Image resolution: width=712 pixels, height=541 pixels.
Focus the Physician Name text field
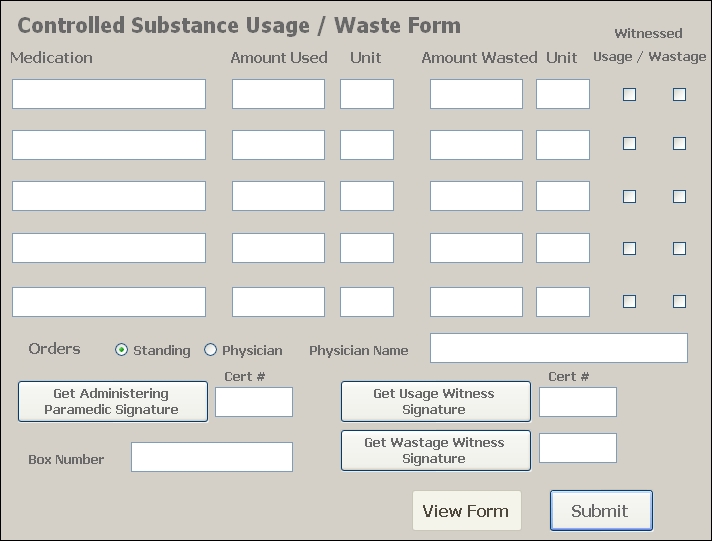click(558, 348)
